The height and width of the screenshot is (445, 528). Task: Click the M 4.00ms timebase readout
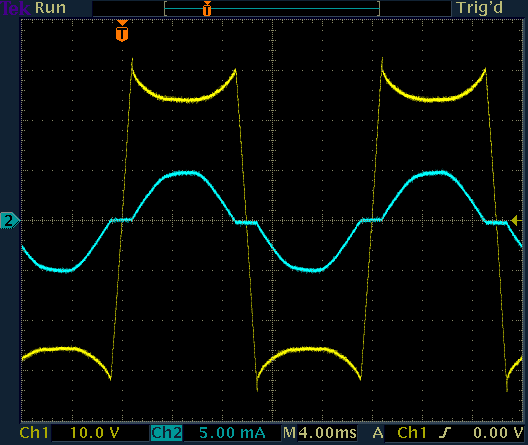click(x=320, y=433)
